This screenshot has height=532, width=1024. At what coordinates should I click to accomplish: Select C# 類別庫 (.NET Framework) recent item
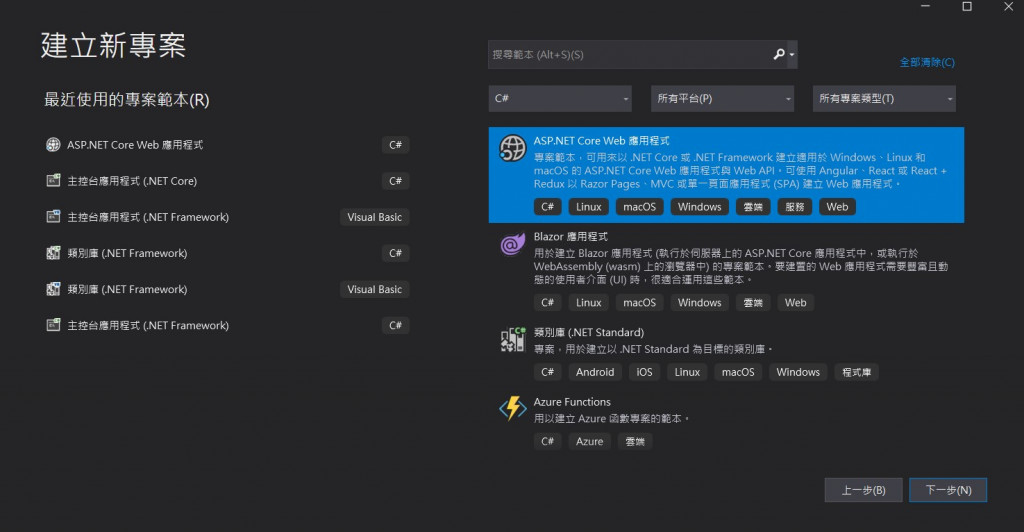pos(227,253)
